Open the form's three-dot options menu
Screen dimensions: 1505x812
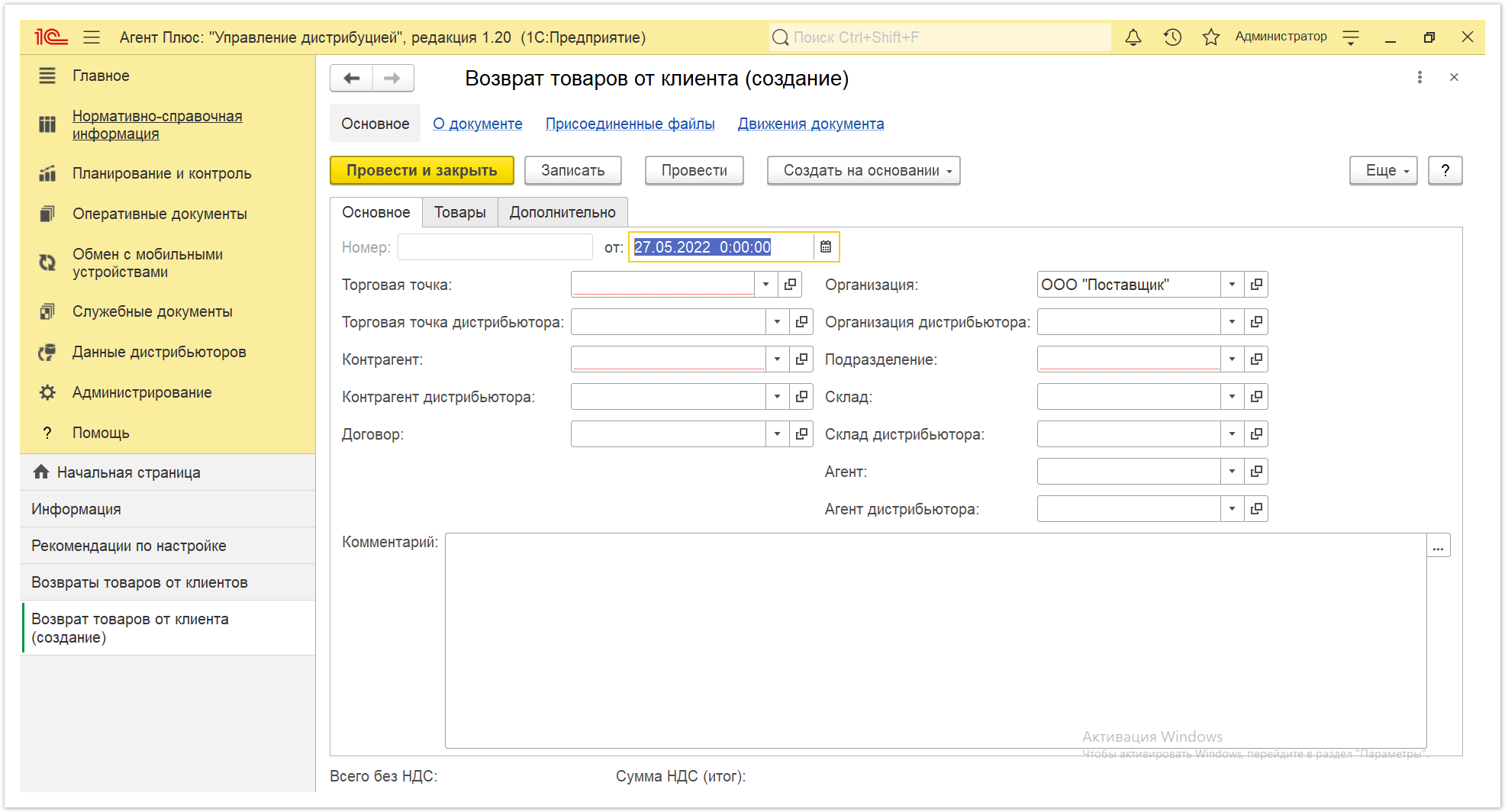[1420, 77]
